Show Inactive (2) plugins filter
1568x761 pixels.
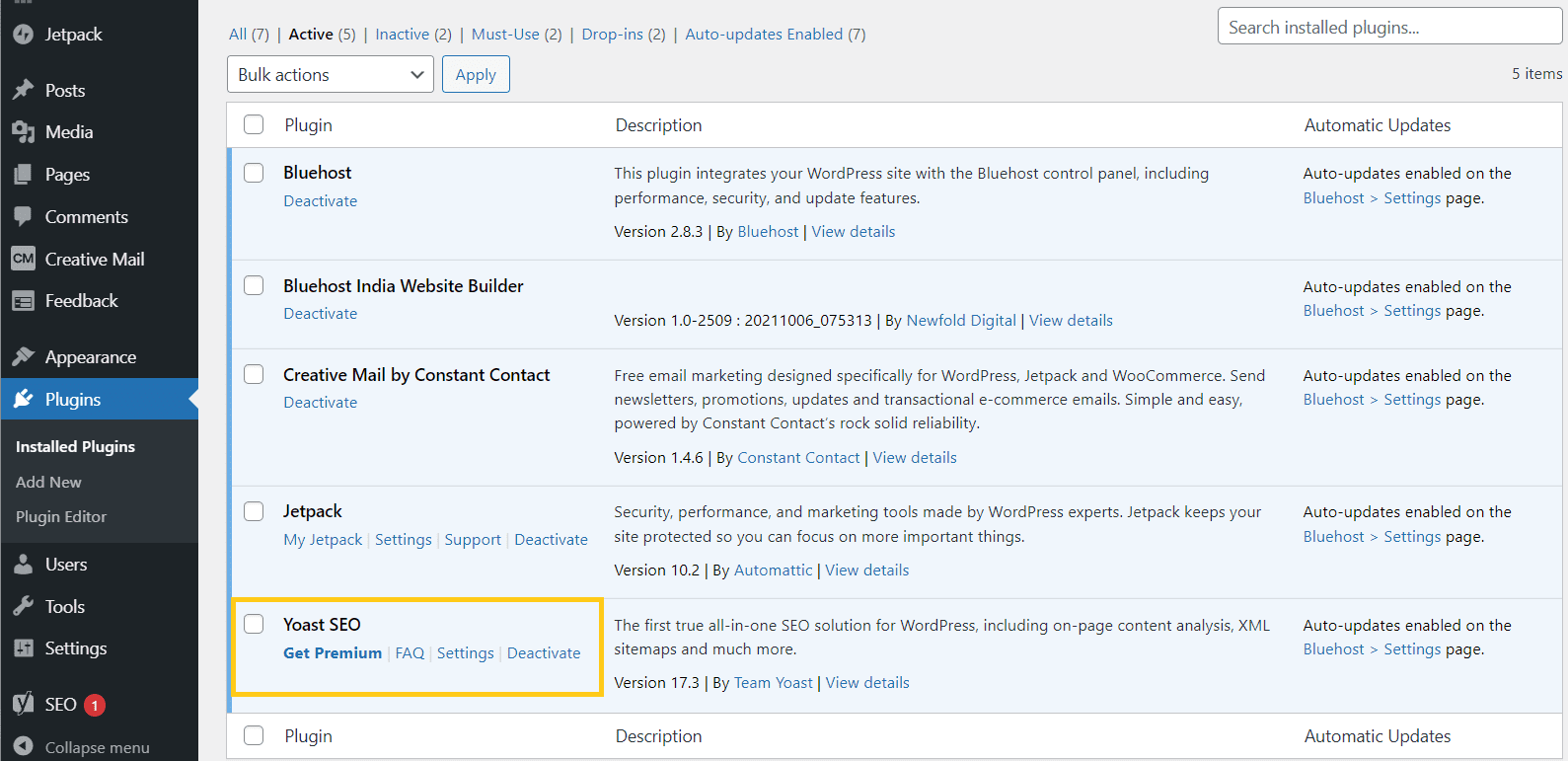pyautogui.click(x=413, y=34)
